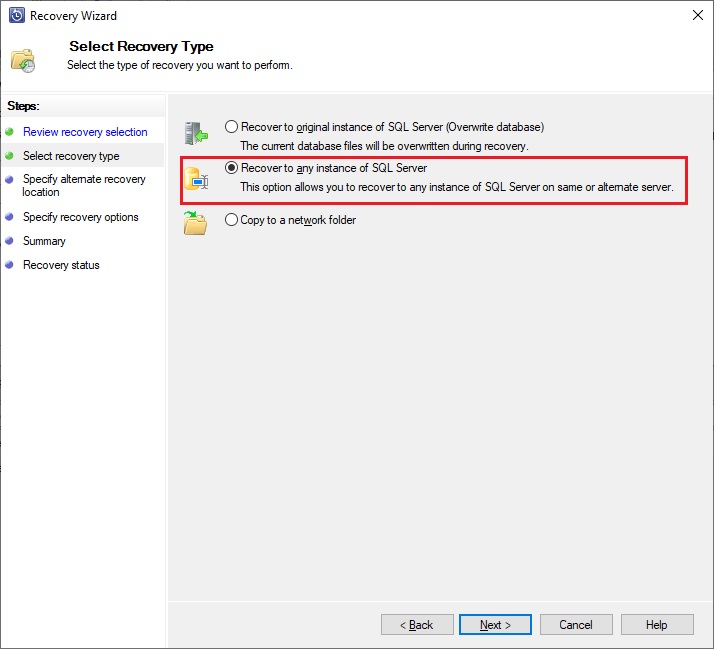This screenshot has height=649, width=714.
Task: Open the Help button
Action: (657, 624)
